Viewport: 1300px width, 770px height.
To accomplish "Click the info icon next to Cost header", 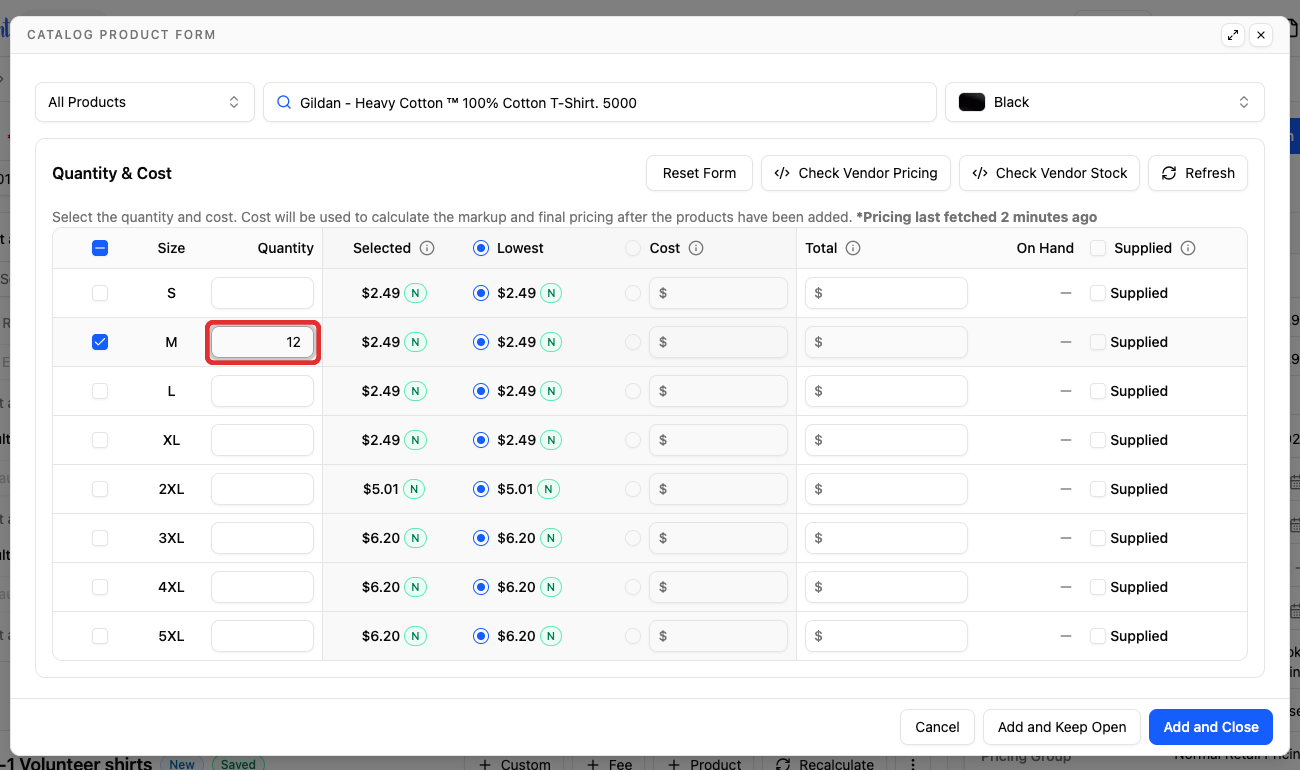I will (x=696, y=248).
